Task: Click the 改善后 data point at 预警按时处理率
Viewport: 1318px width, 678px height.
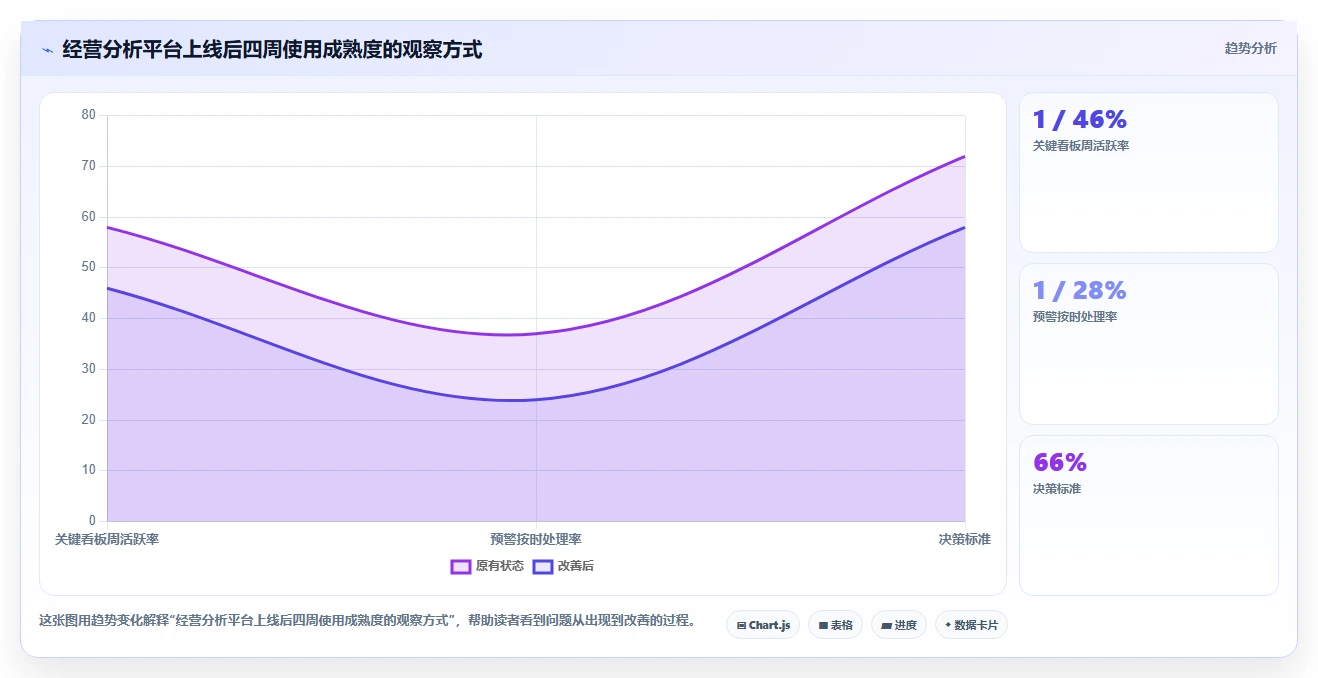Action: pos(536,399)
